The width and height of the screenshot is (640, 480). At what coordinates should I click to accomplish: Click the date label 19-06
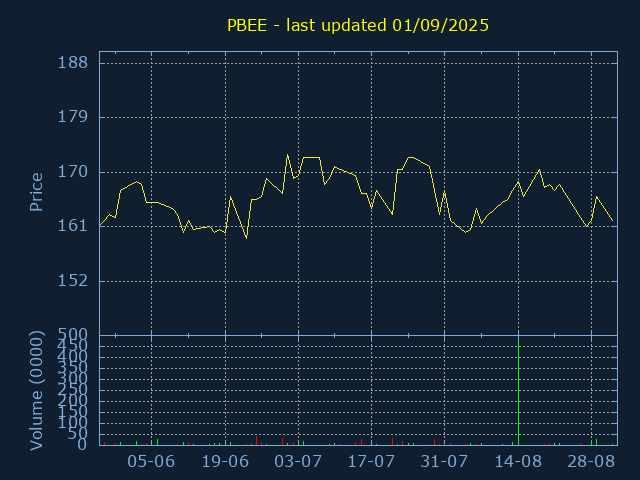225,462
